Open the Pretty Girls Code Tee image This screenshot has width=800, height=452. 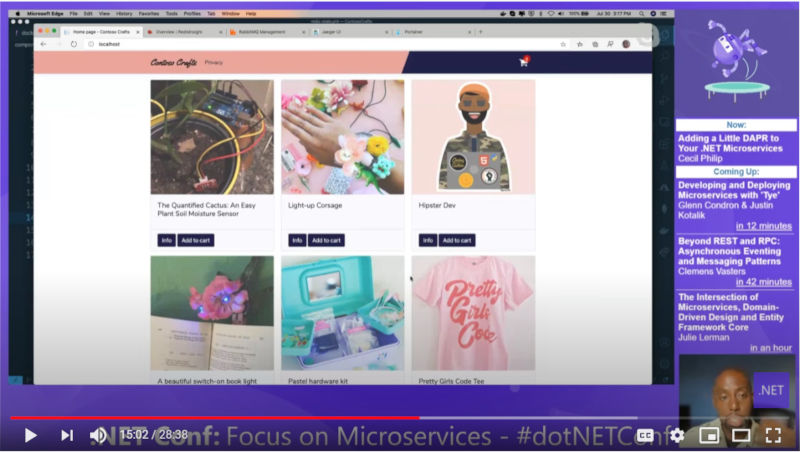[x=473, y=313]
